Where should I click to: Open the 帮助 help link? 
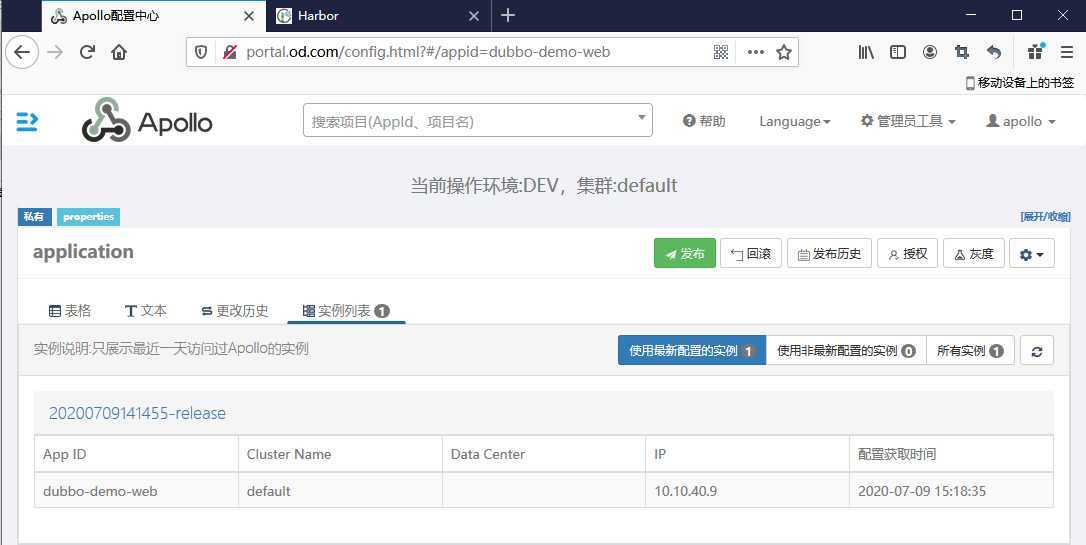704,121
